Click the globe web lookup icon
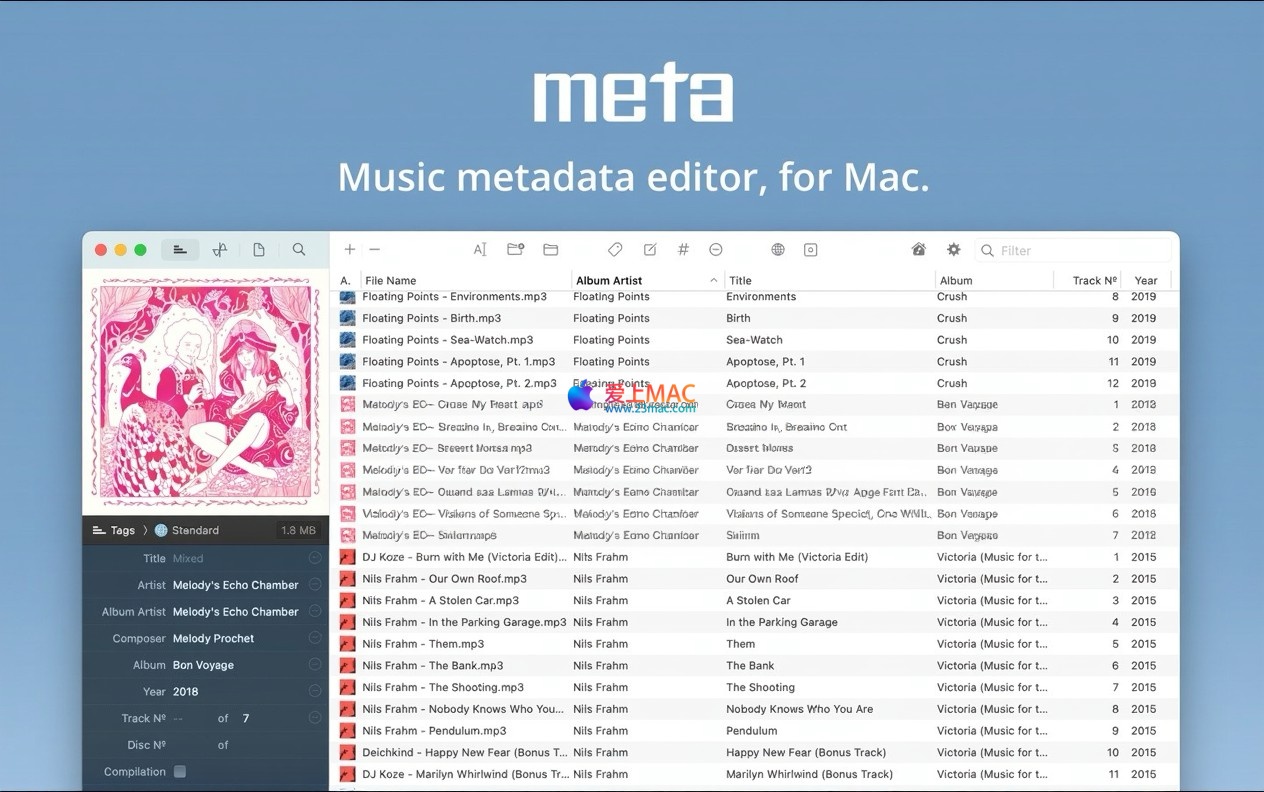The image size is (1264, 792). [x=778, y=250]
